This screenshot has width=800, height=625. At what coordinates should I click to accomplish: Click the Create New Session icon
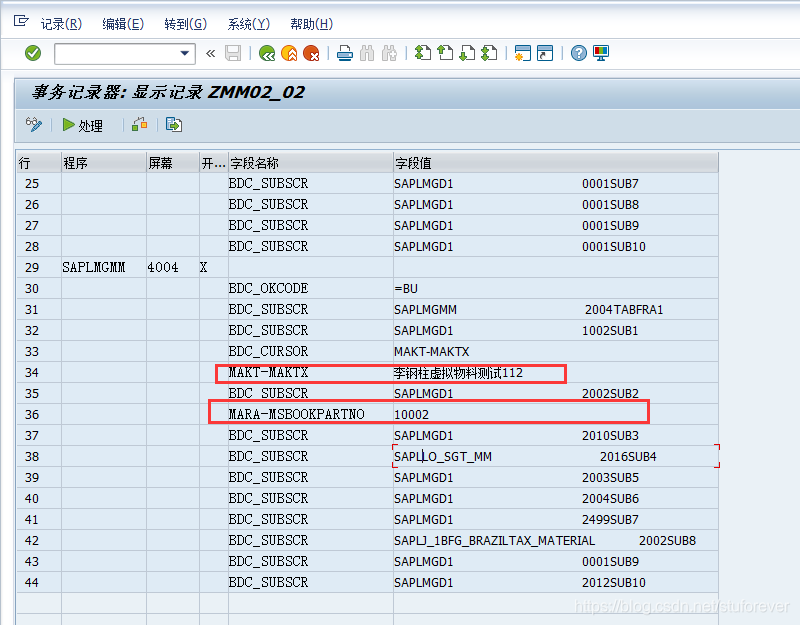click(522, 53)
